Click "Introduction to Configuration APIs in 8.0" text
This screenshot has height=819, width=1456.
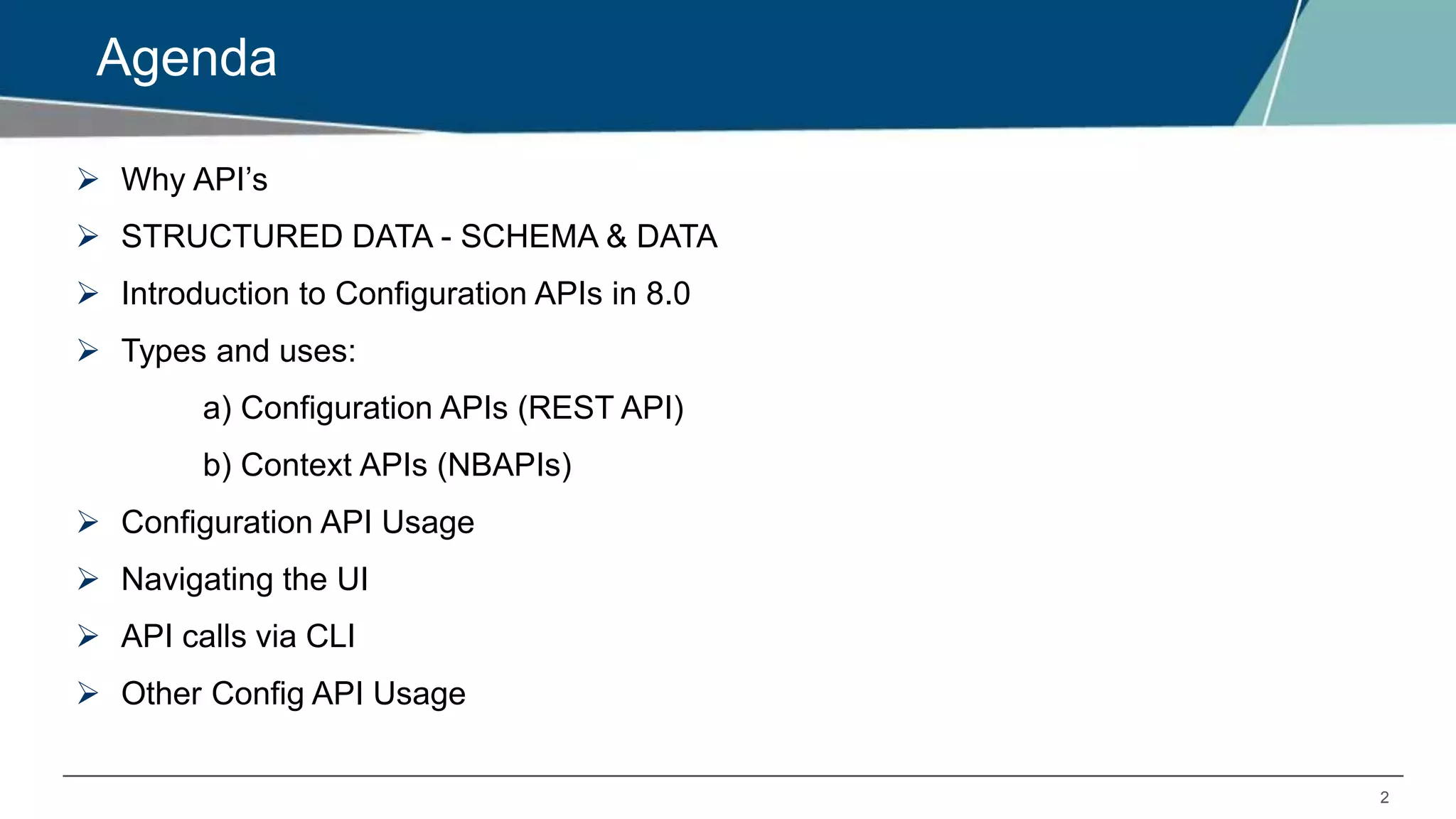click(x=405, y=294)
